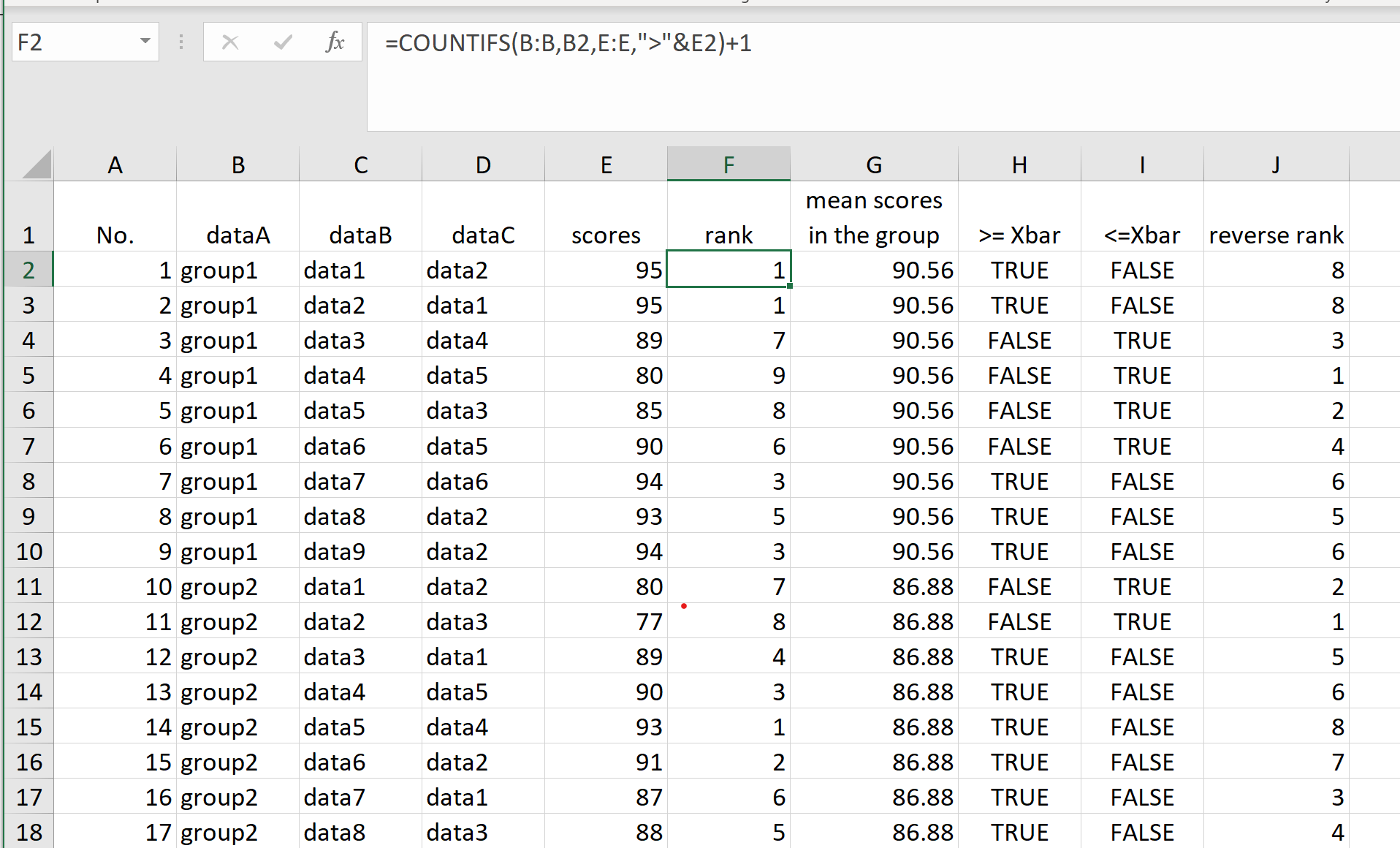1400x848 pixels.
Task: Select row 2 header
Action: (28, 270)
